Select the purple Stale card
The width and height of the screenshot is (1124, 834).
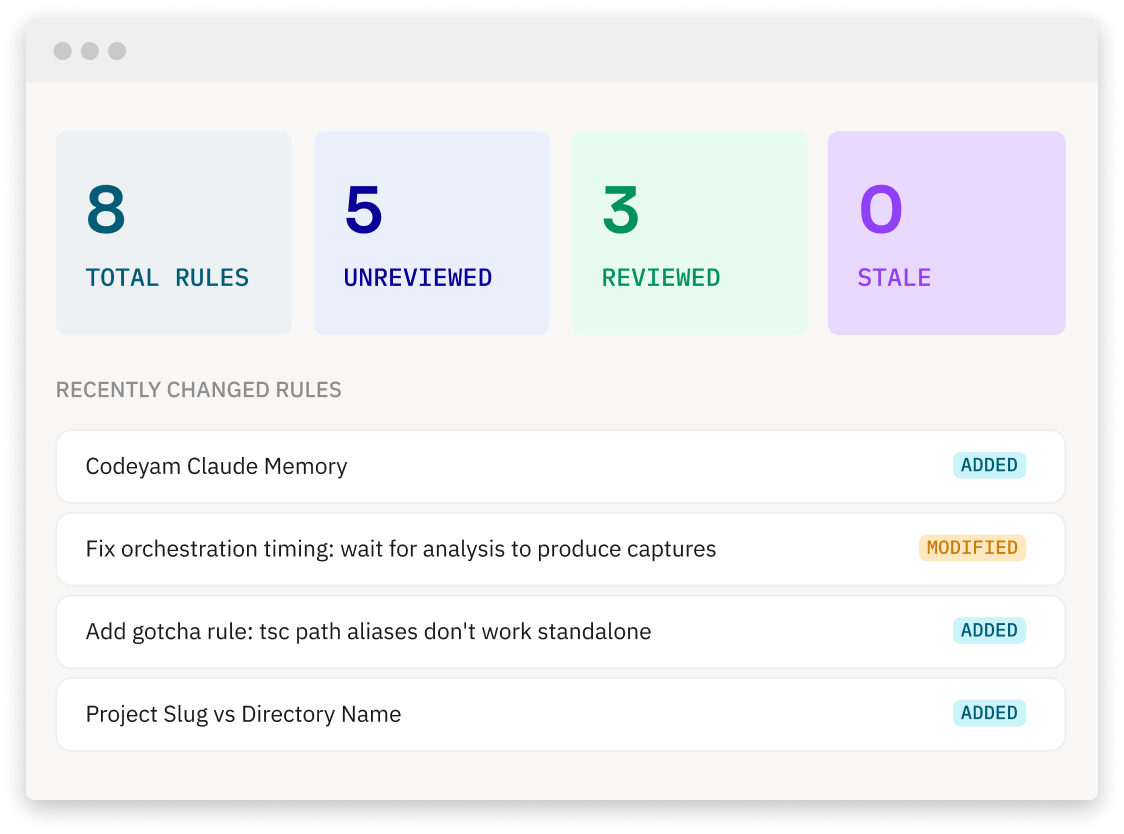pos(946,233)
